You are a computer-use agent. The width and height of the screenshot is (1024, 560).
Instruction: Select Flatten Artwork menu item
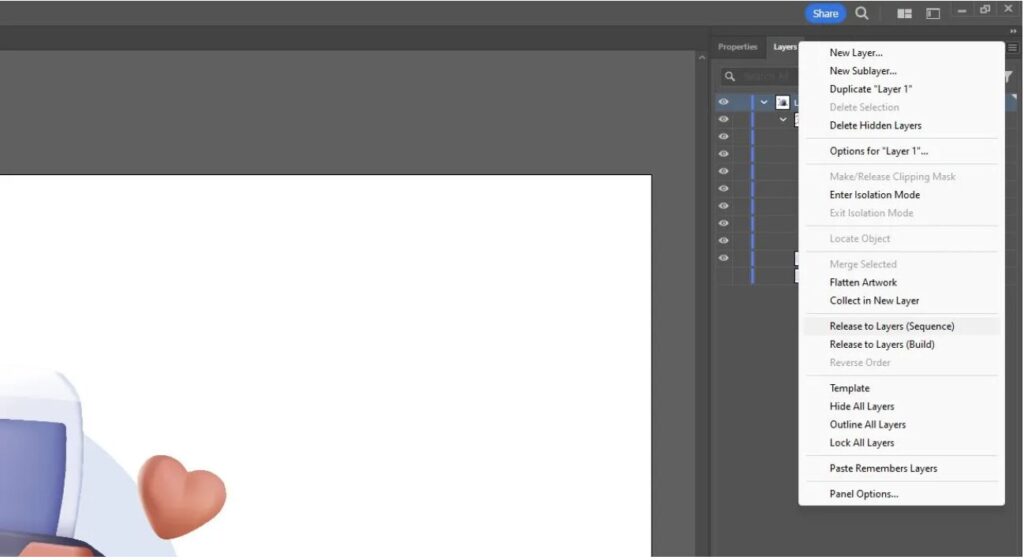coord(863,283)
